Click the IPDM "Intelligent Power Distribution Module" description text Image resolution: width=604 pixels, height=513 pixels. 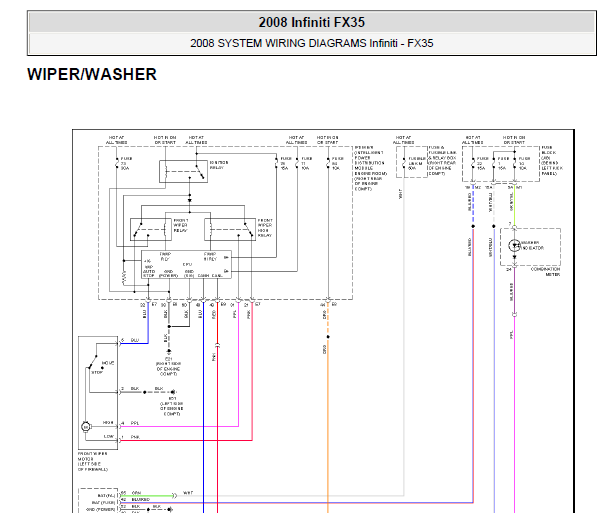[x=370, y=168]
